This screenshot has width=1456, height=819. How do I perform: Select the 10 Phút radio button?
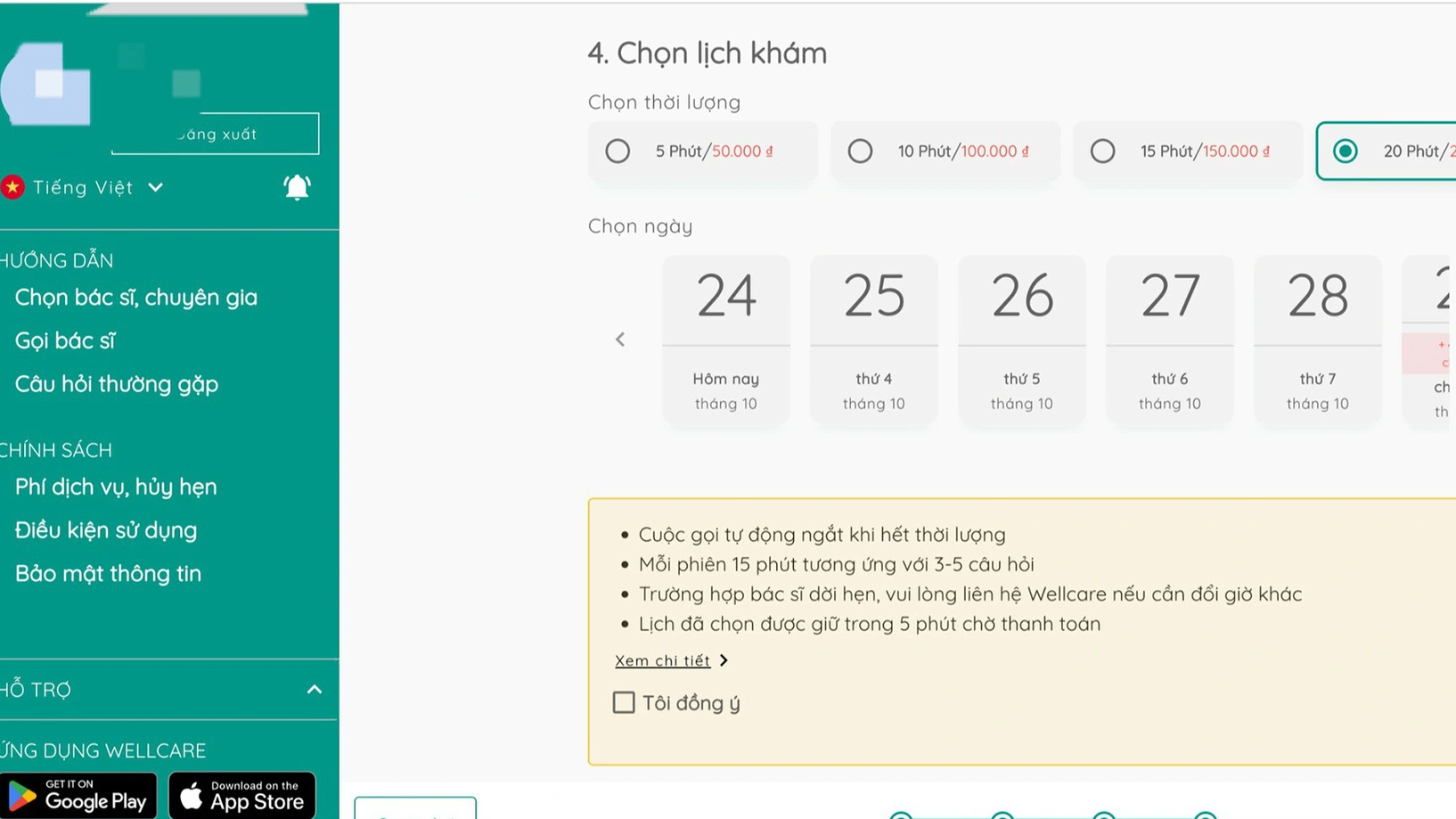(860, 152)
